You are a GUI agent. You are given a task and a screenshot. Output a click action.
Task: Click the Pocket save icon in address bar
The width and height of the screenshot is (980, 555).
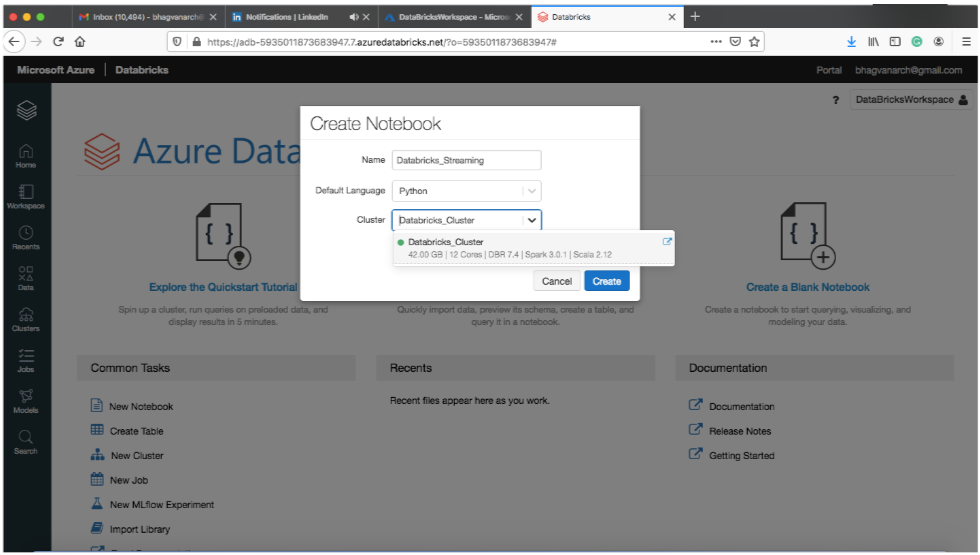pyautogui.click(x=736, y=42)
